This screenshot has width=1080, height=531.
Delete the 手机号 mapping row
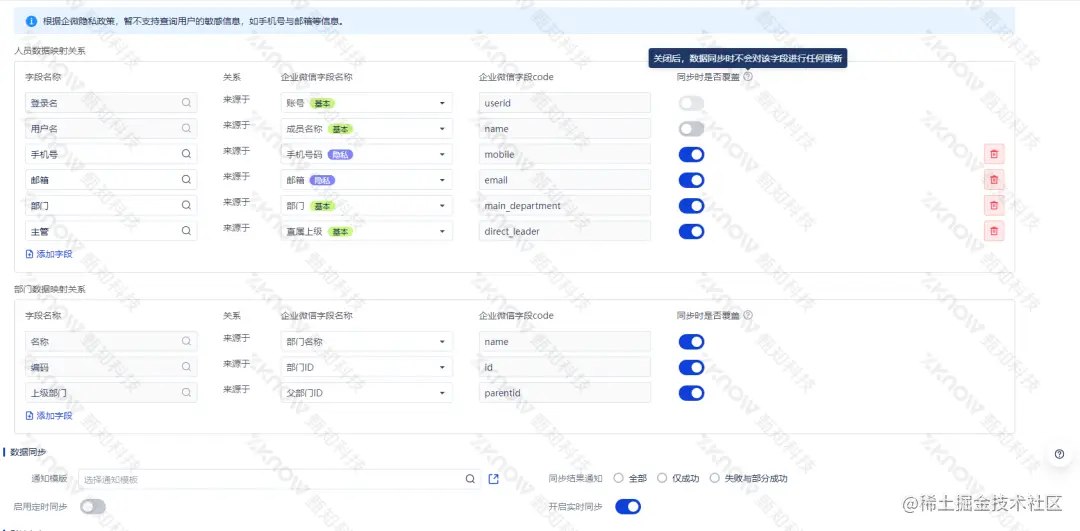[994, 154]
